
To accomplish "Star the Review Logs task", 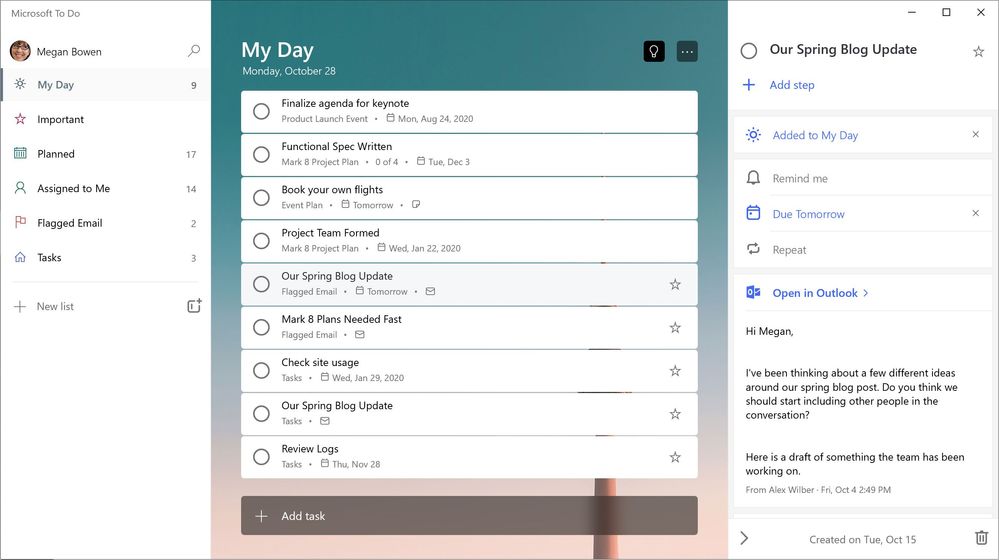I will [675, 457].
